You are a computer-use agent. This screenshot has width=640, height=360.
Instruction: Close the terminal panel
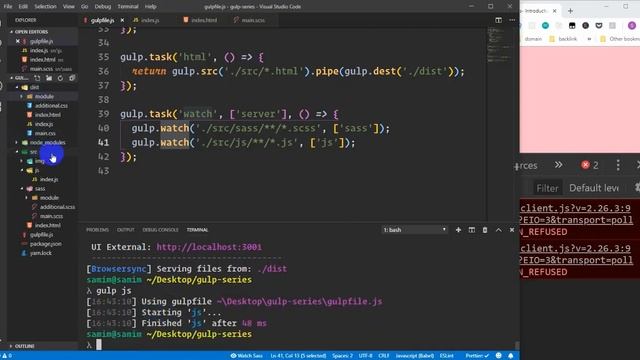click(x=512, y=230)
